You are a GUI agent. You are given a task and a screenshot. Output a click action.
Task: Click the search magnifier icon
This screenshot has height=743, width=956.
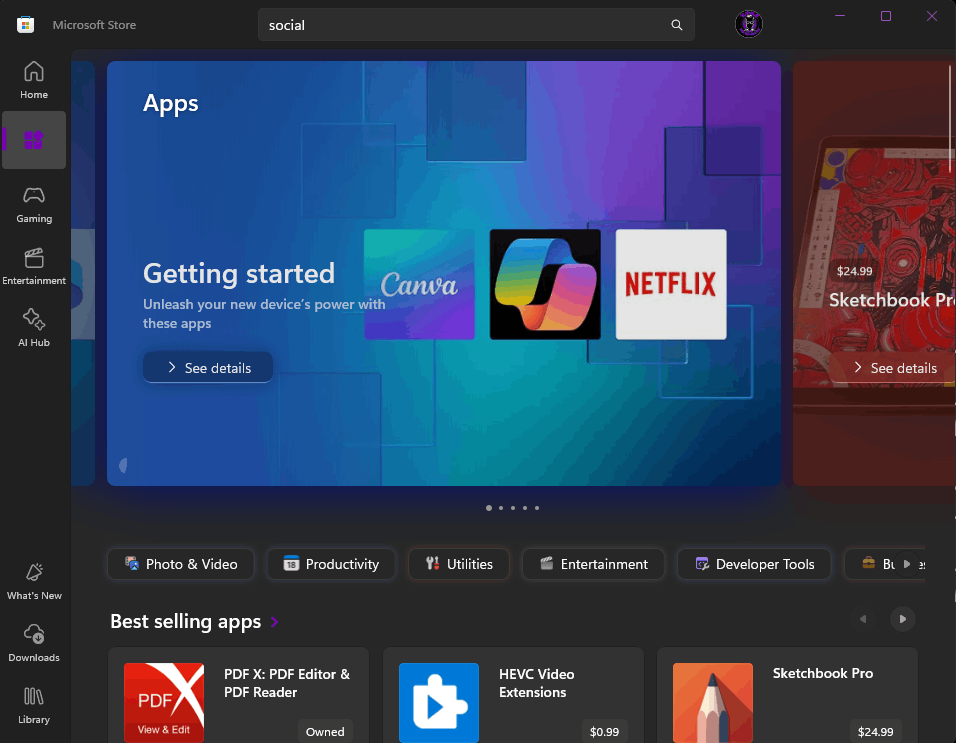click(x=676, y=25)
